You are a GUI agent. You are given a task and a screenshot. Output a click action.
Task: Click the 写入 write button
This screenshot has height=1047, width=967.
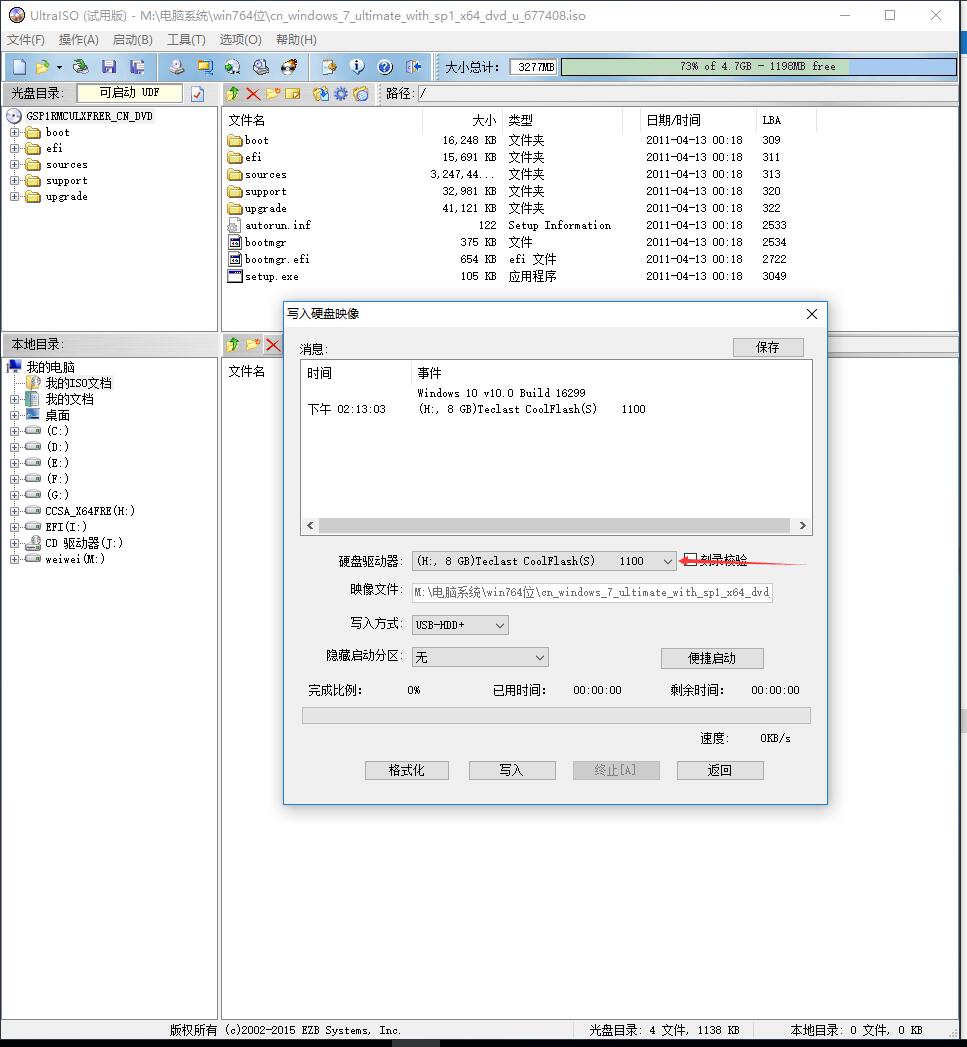tap(511, 770)
